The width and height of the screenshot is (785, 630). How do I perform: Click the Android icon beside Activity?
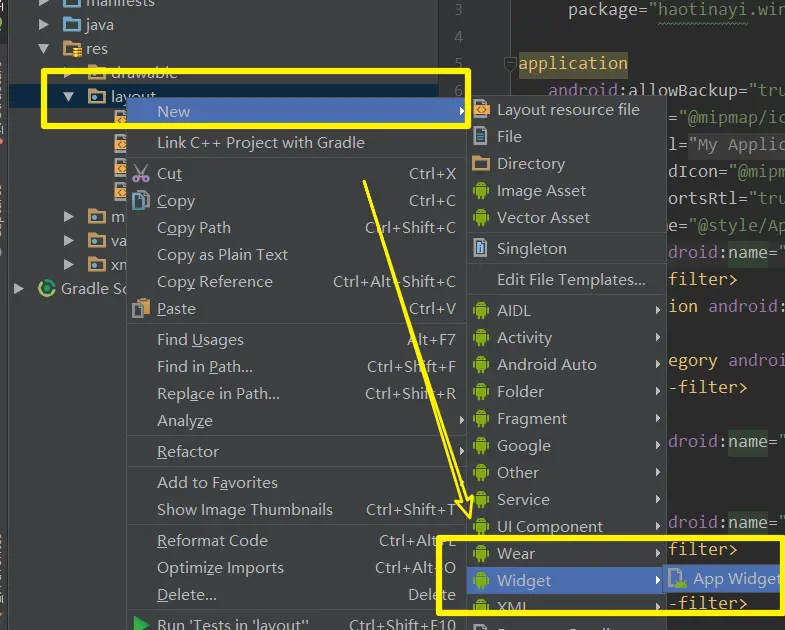coord(481,338)
